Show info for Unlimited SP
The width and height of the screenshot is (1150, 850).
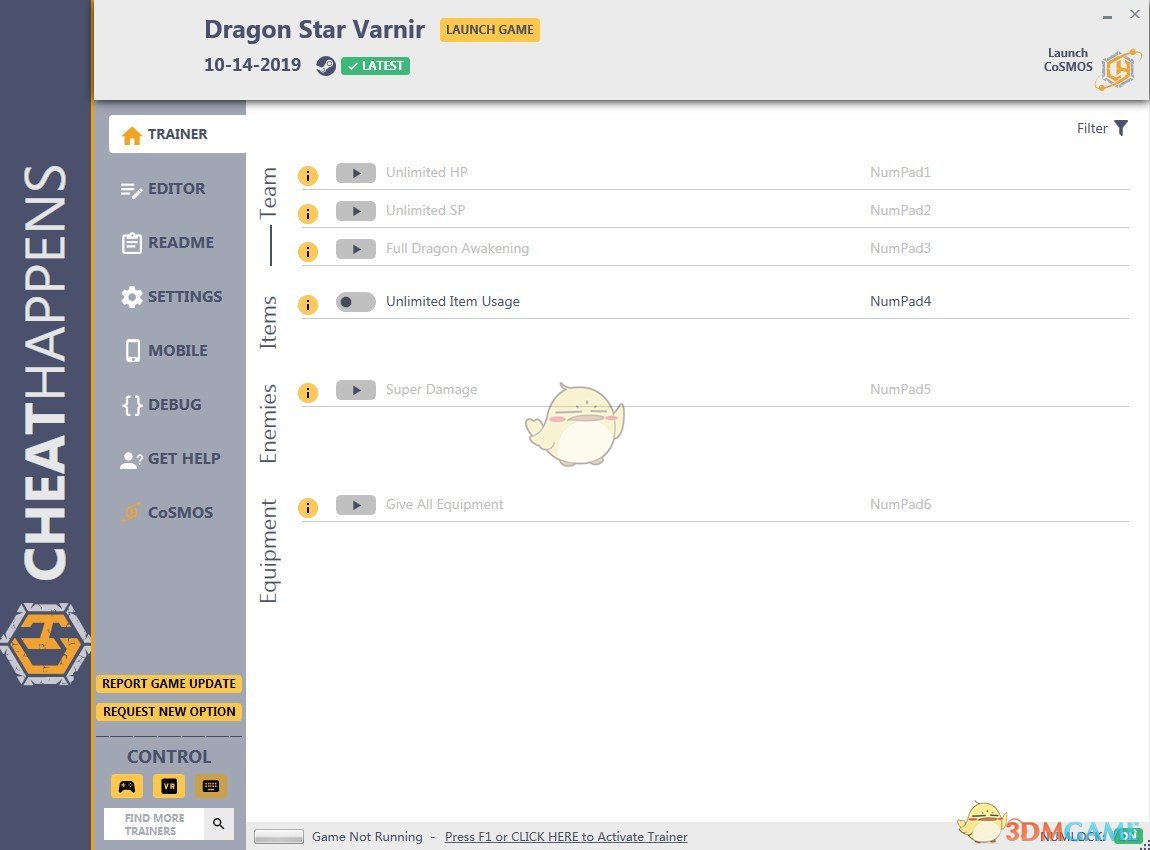(x=308, y=213)
